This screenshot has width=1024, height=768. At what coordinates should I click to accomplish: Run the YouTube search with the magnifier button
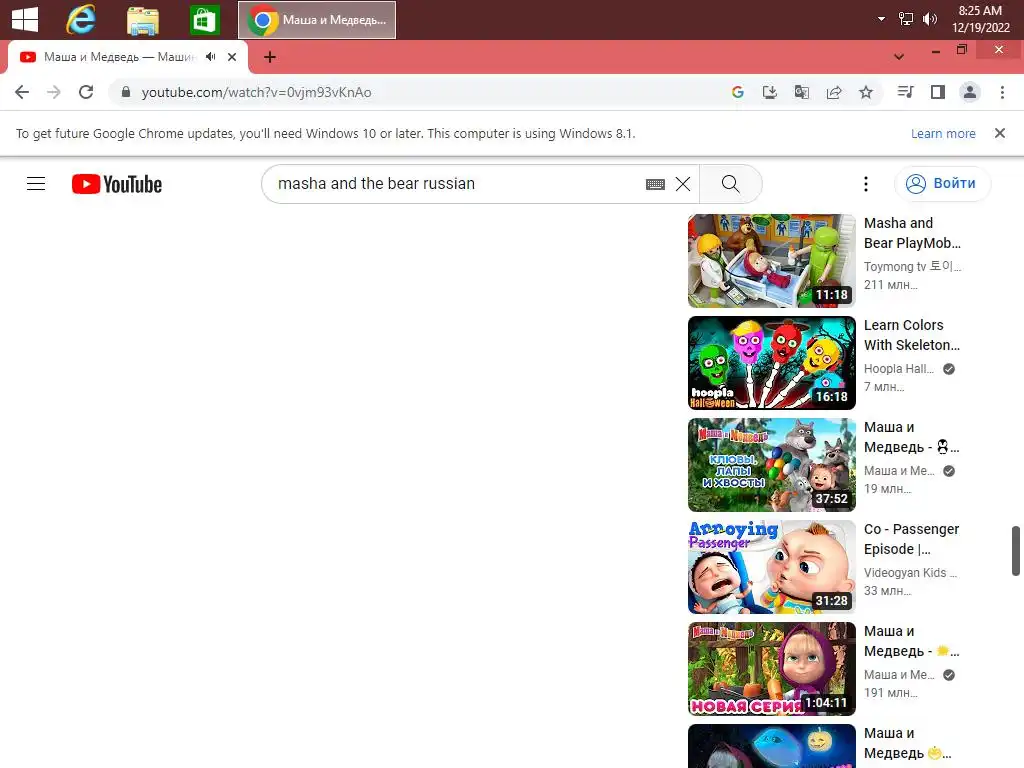[731, 184]
